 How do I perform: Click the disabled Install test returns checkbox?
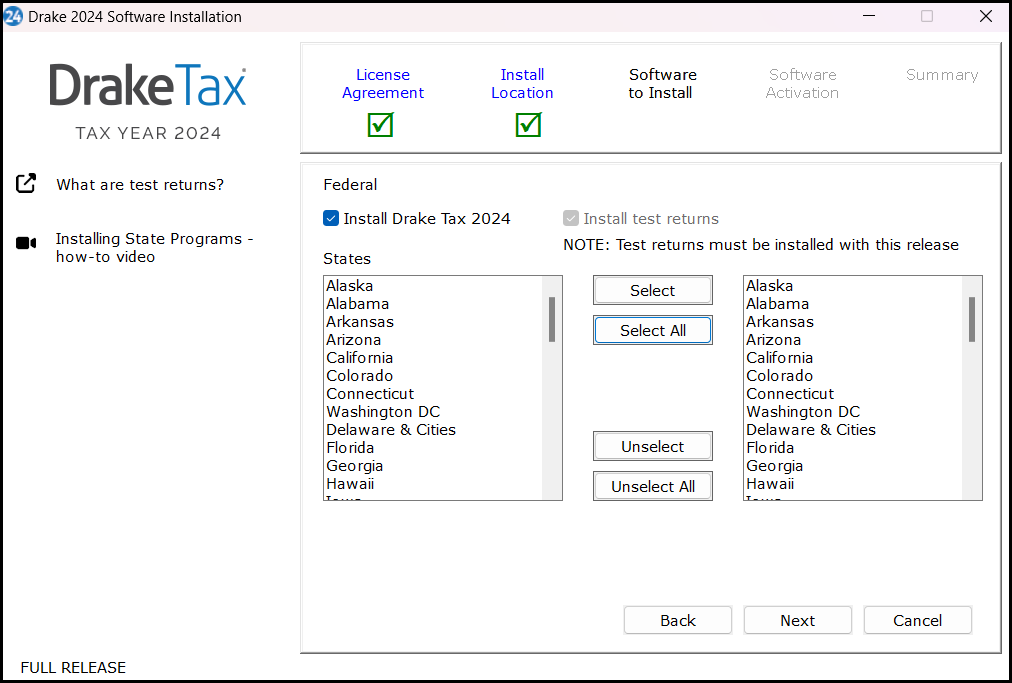tap(571, 218)
